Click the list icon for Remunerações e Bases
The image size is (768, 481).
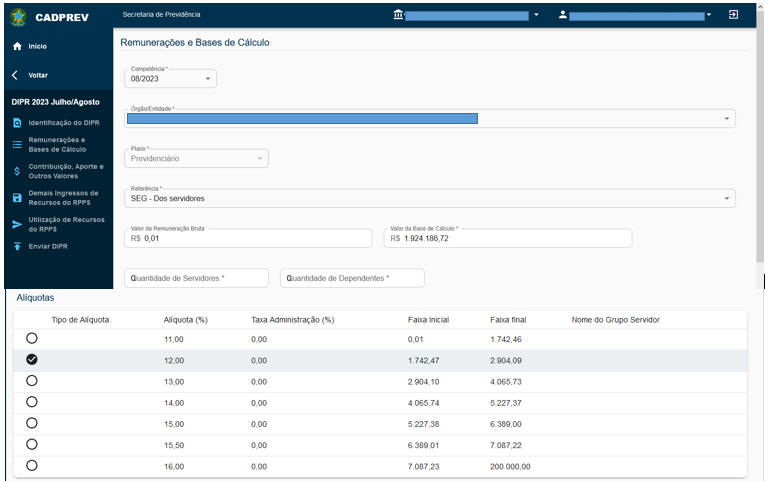point(17,145)
